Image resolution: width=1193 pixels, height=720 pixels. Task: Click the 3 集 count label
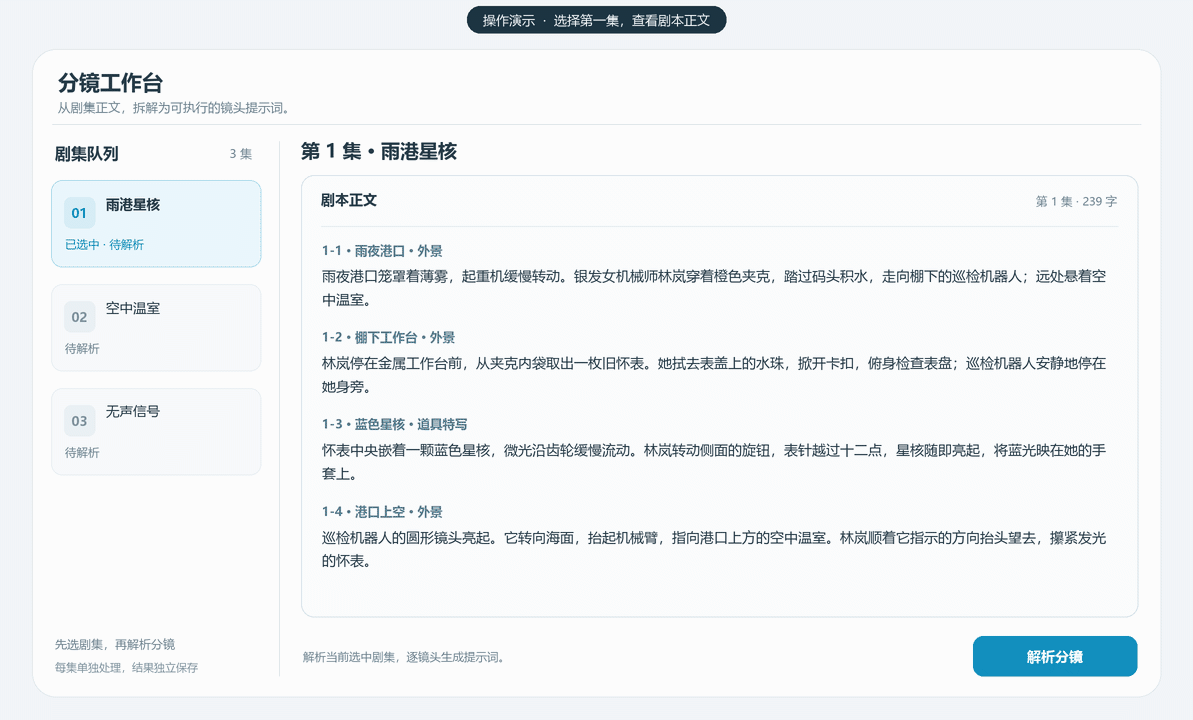pos(240,154)
